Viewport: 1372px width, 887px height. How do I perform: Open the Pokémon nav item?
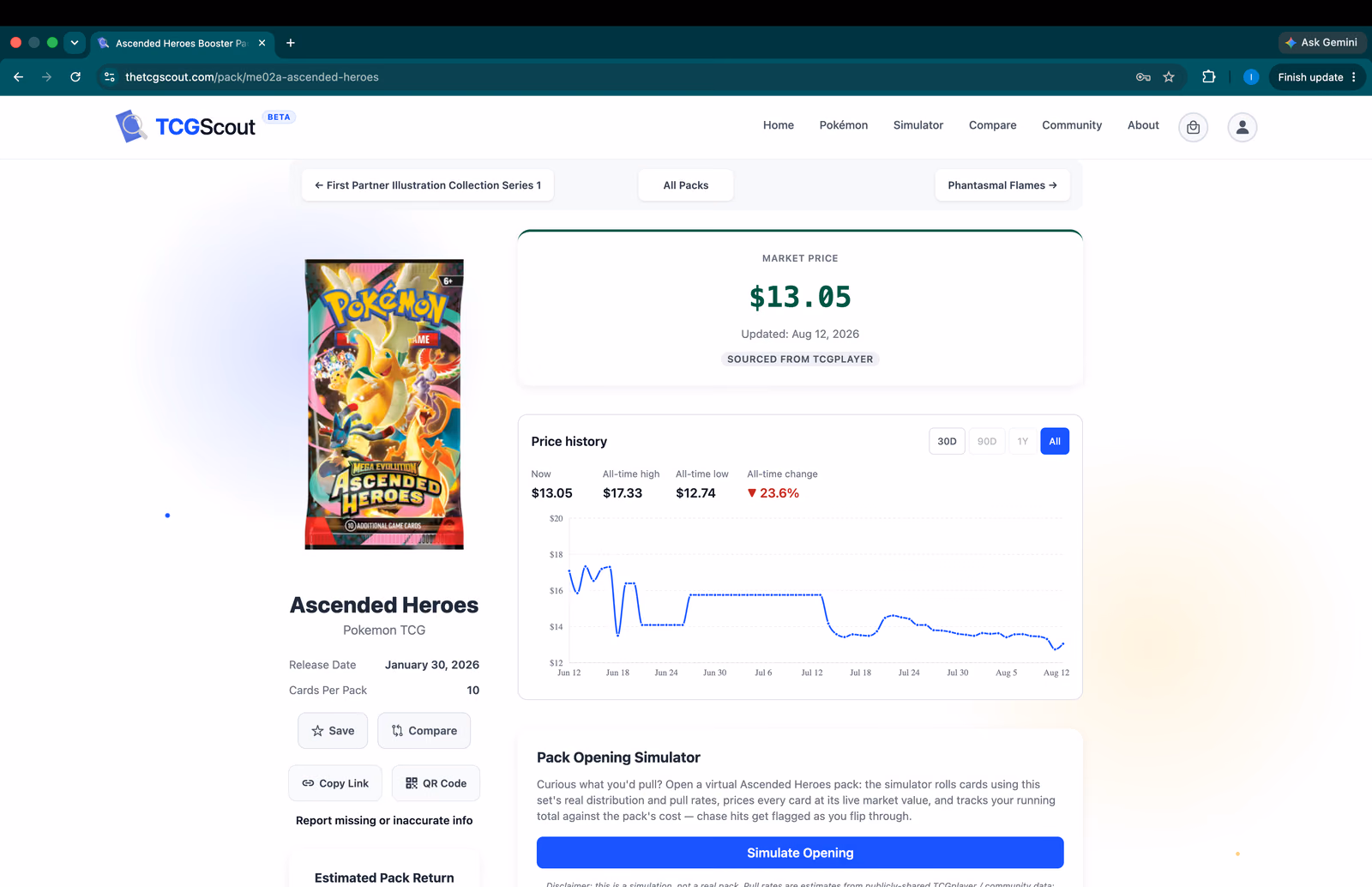click(x=844, y=125)
